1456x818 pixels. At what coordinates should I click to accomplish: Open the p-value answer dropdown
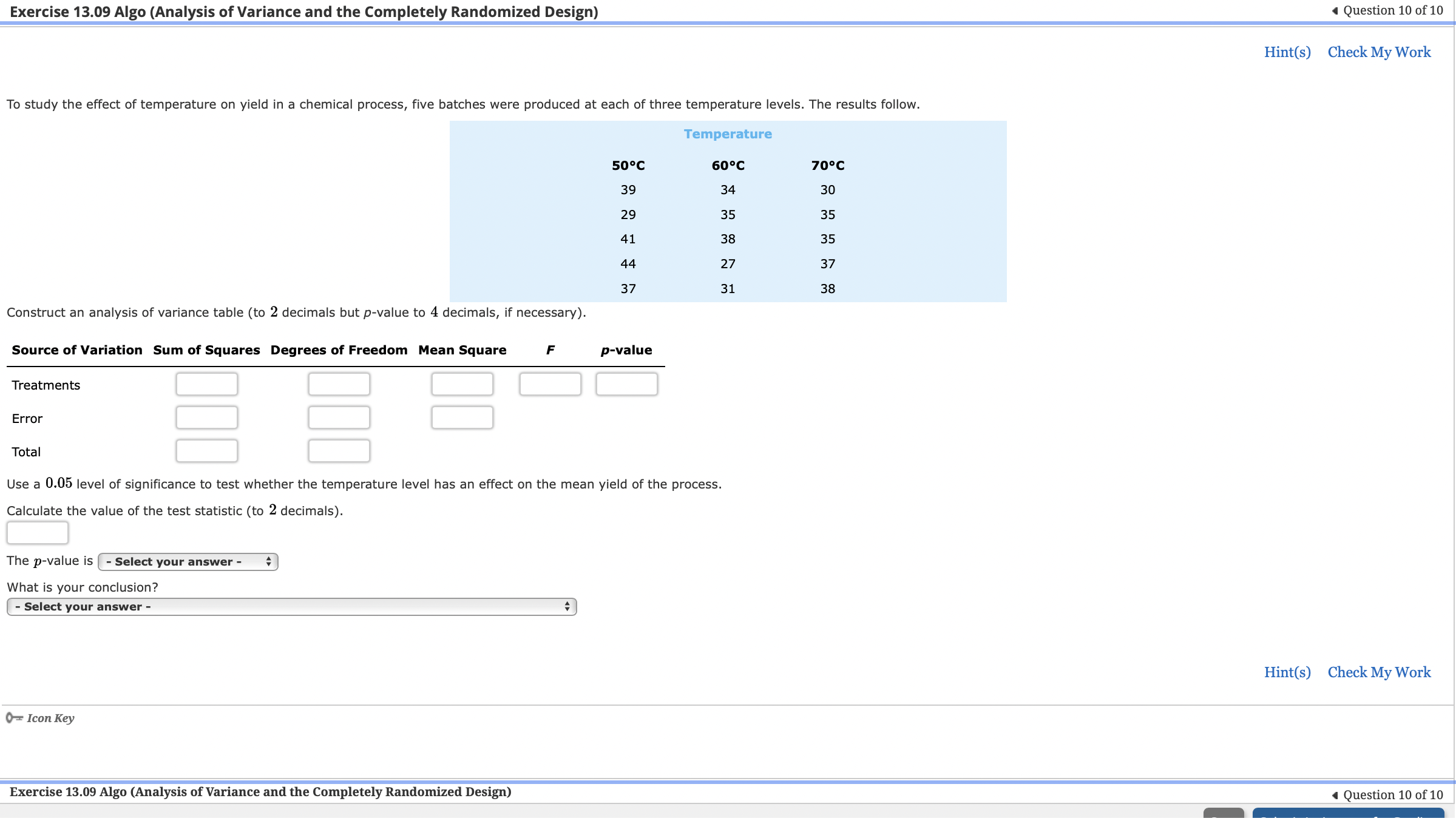pos(187,561)
